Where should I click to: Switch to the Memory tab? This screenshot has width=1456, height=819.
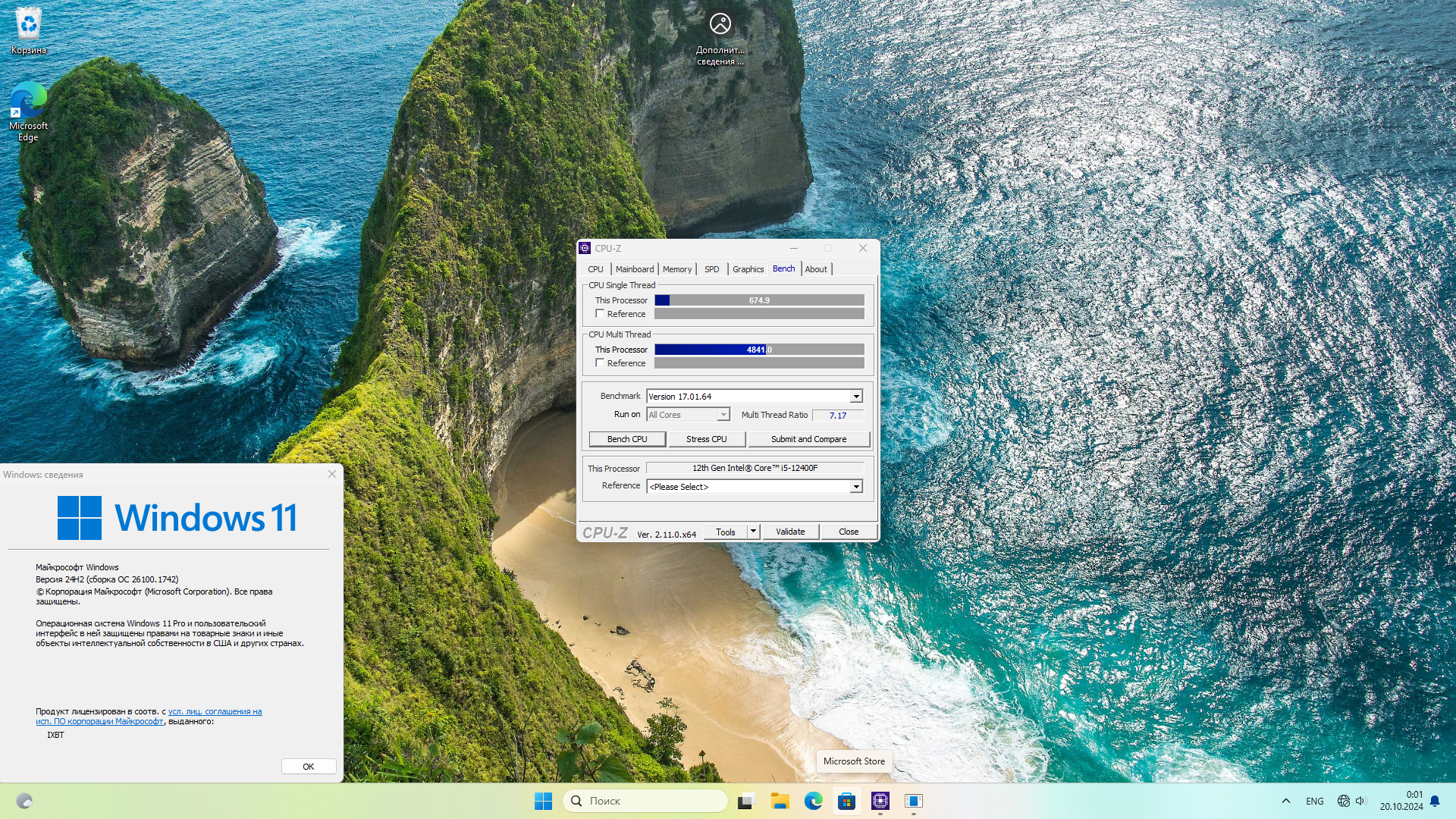(x=676, y=269)
